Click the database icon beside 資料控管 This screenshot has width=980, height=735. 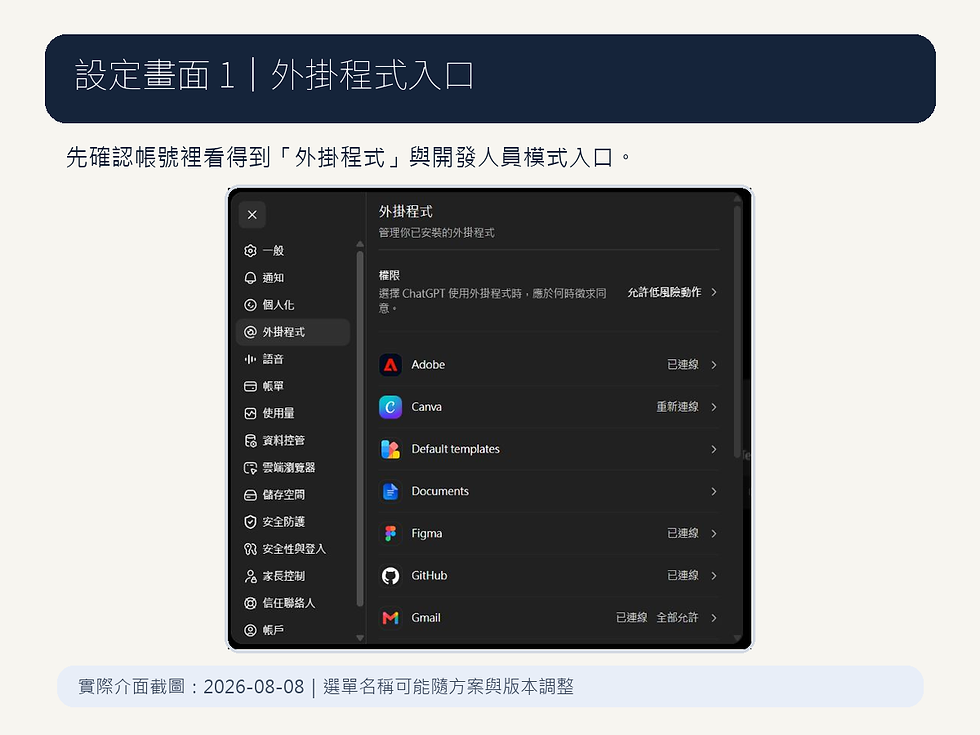click(250, 441)
